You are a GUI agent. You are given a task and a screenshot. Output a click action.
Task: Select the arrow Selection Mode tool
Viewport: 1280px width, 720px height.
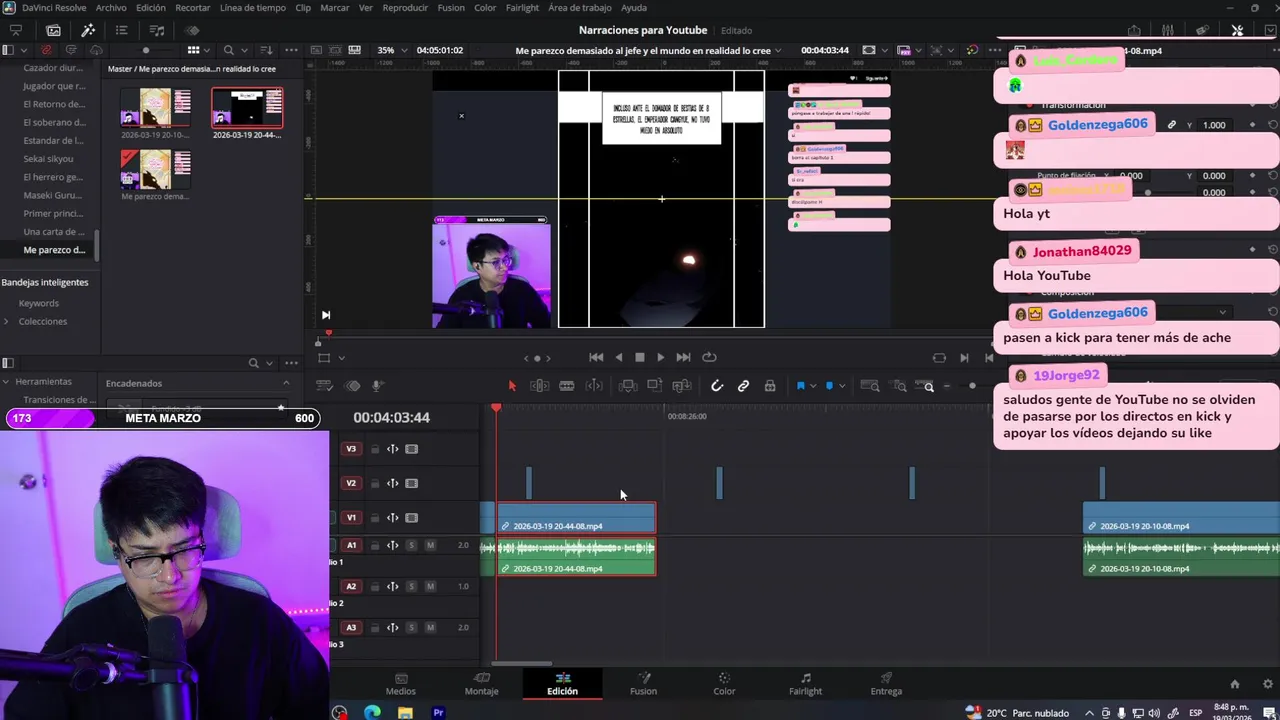pos(512,386)
